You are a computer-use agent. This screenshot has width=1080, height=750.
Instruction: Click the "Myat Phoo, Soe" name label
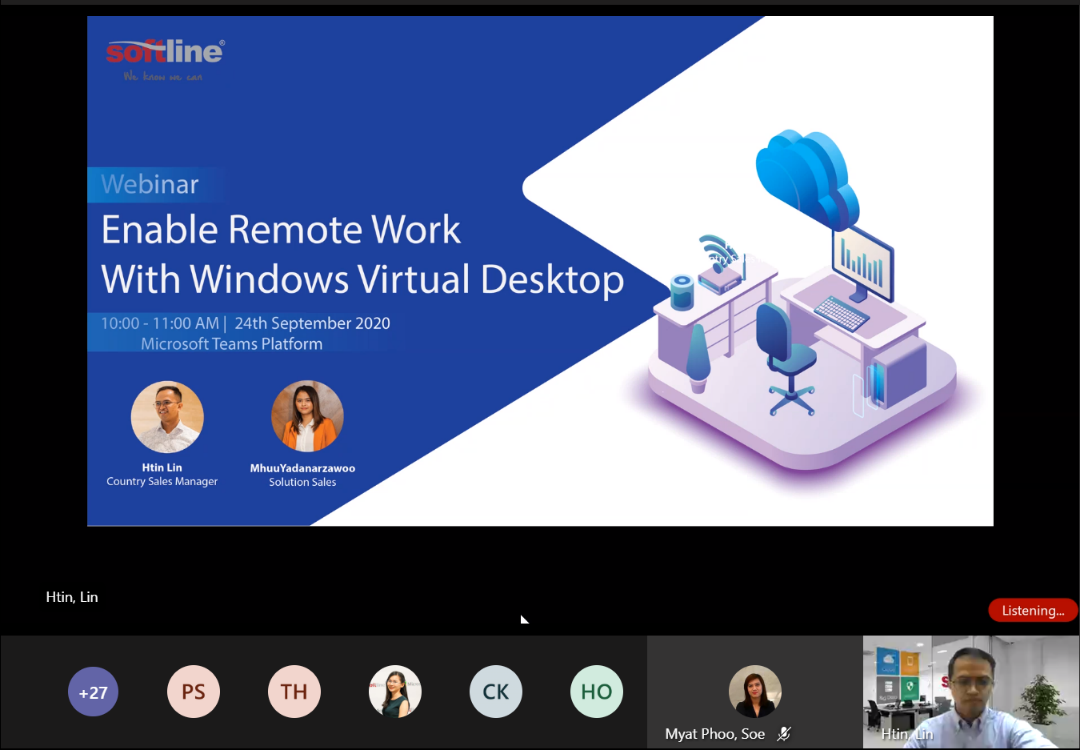715,734
